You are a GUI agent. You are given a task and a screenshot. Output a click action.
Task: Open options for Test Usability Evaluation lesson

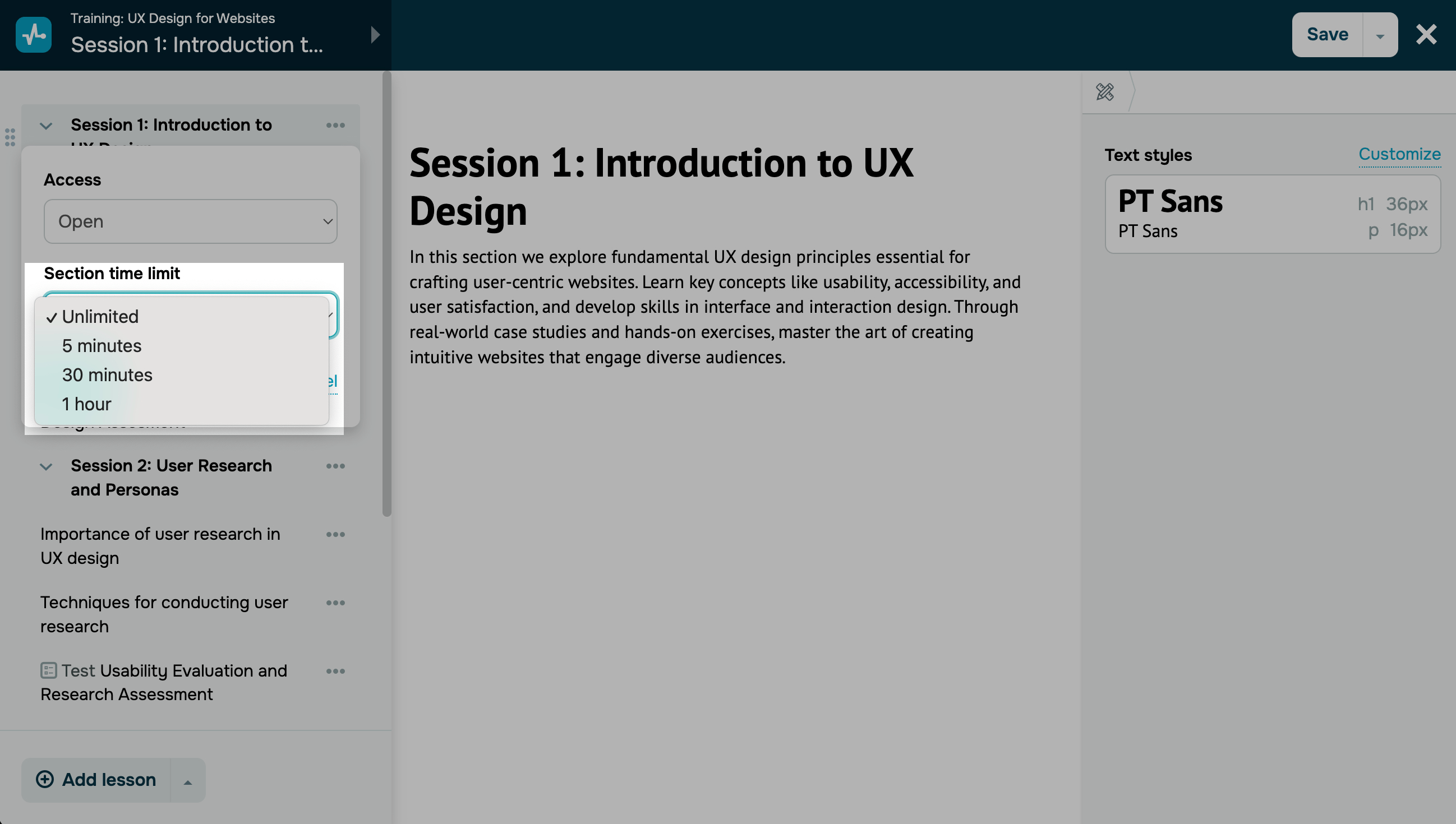click(x=335, y=672)
